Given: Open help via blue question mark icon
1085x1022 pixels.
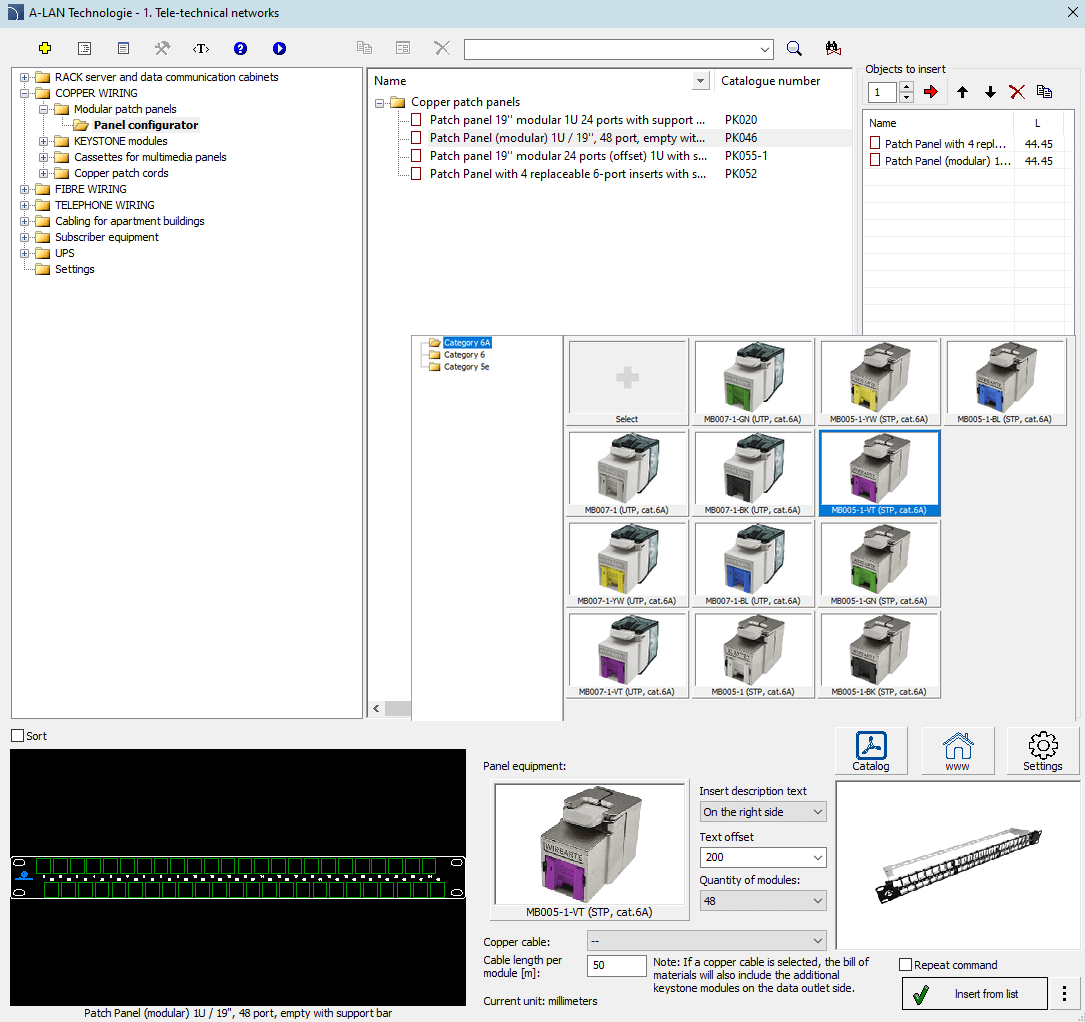Looking at the screenshot, I should 240,48.
